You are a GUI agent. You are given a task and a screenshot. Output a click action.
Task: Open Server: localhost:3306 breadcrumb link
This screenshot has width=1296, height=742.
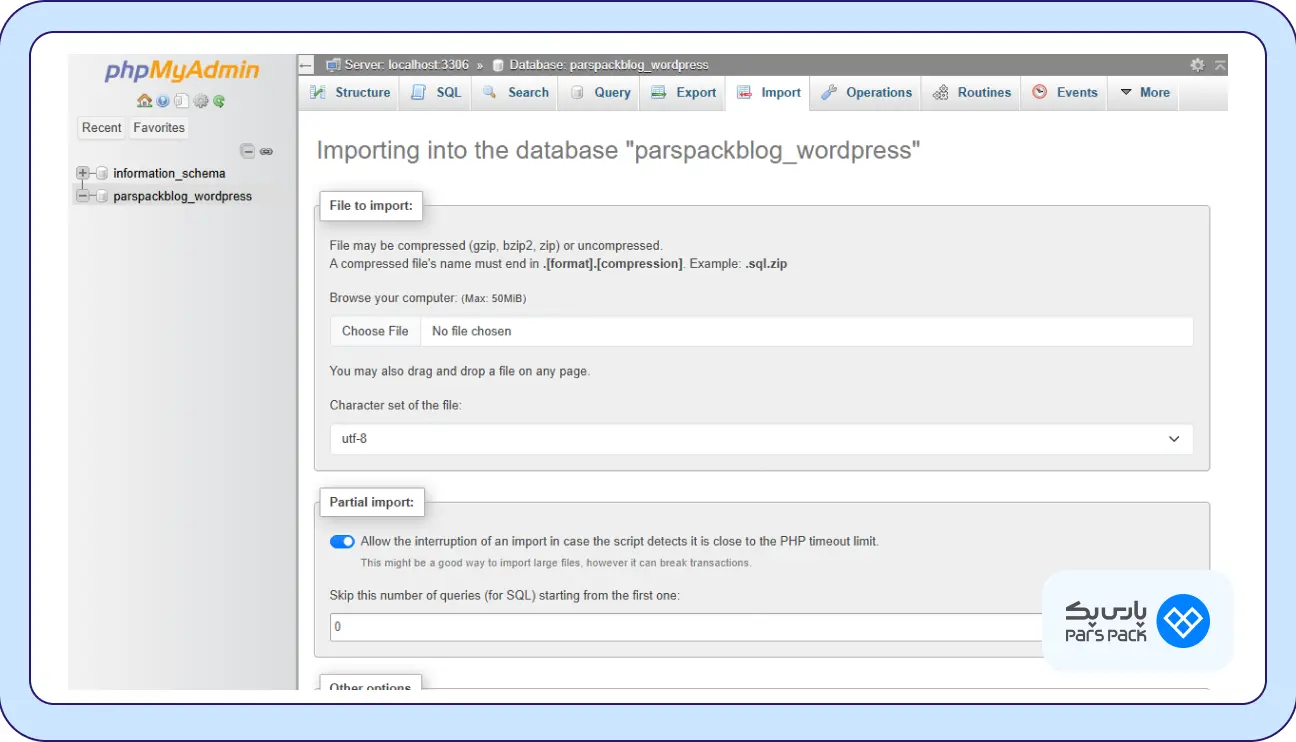click(406, 65)
